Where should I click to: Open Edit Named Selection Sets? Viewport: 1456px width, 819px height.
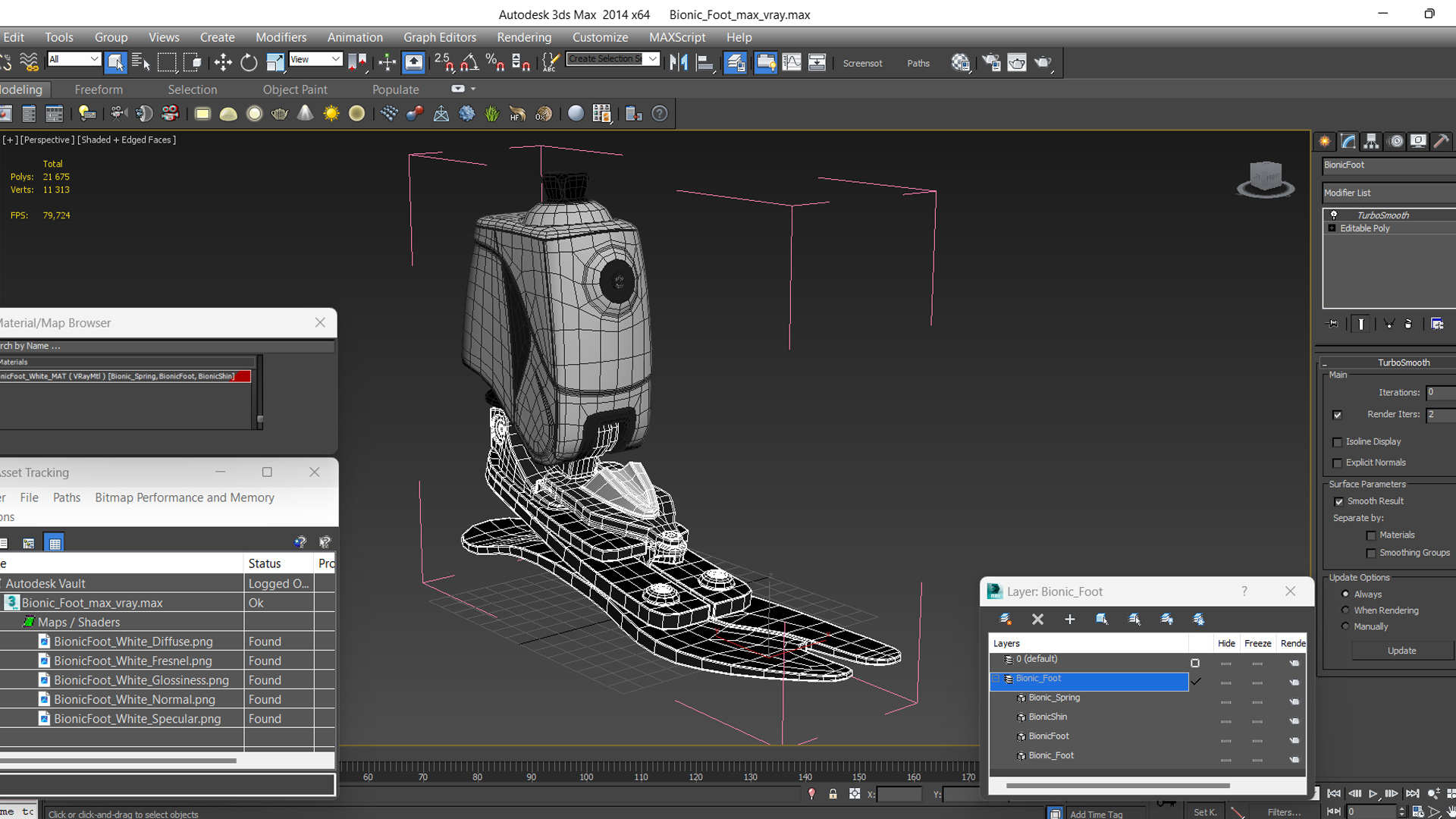(x=551, y=62)
